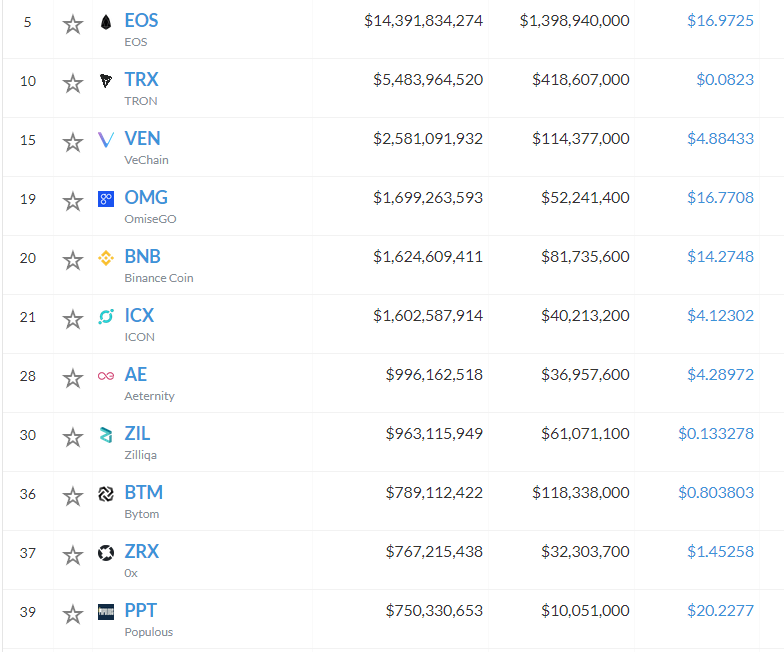
Task: Click ICX price $4.12302
Action: [720, 316]
